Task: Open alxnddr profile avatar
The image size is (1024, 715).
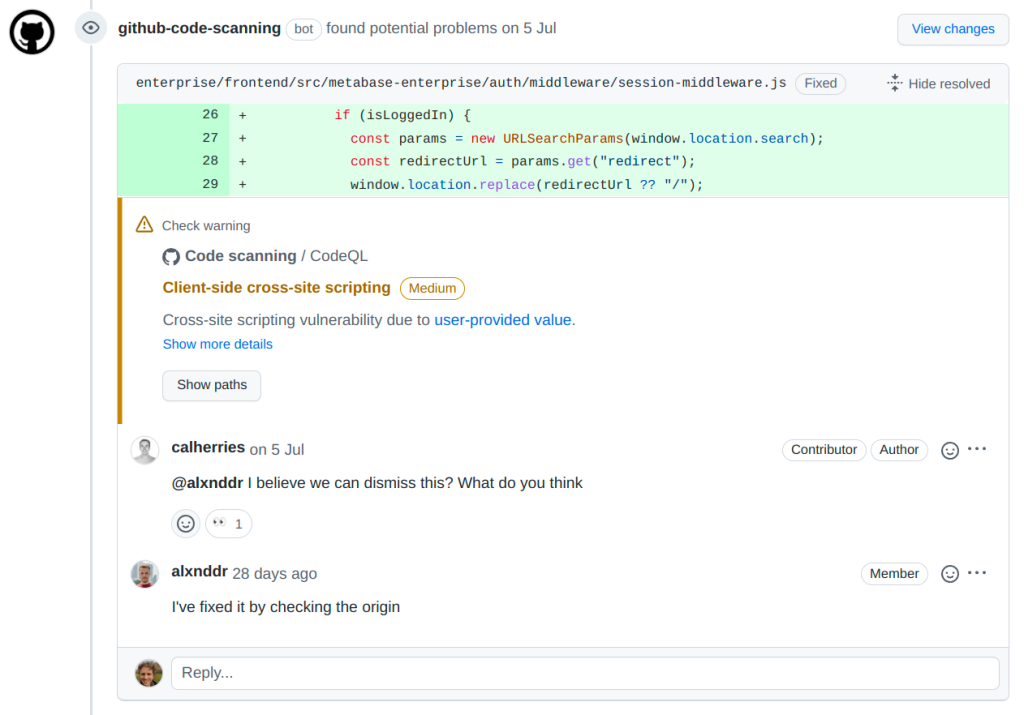Action: [145, 574]
